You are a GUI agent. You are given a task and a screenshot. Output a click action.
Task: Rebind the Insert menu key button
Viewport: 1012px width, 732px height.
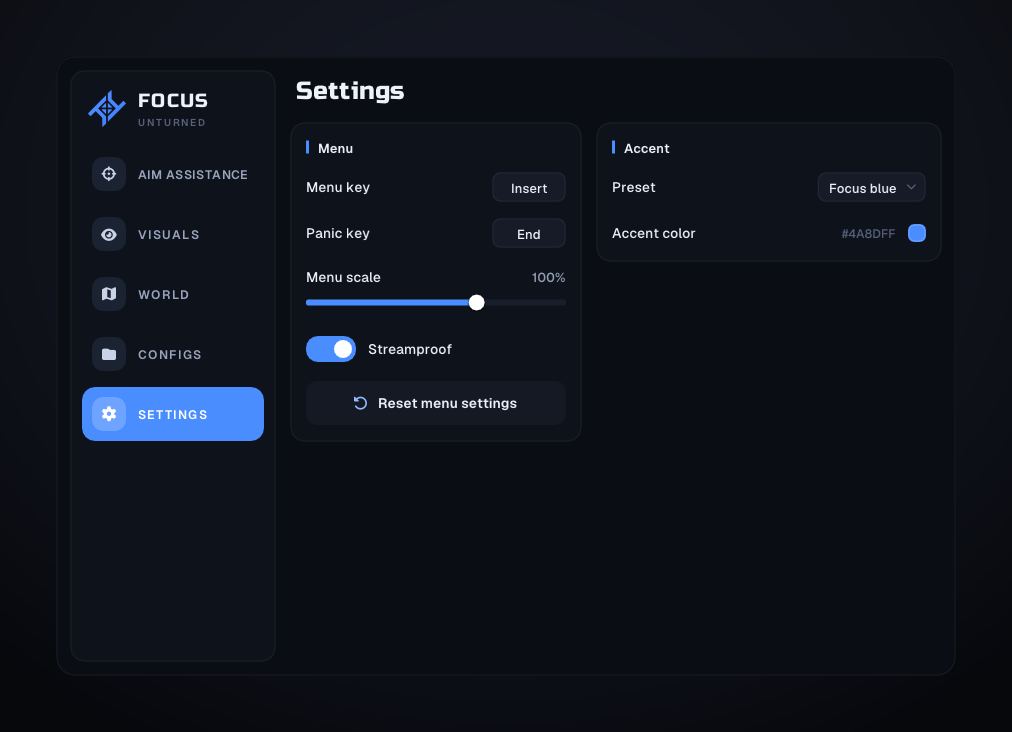[x=529, y=188]
